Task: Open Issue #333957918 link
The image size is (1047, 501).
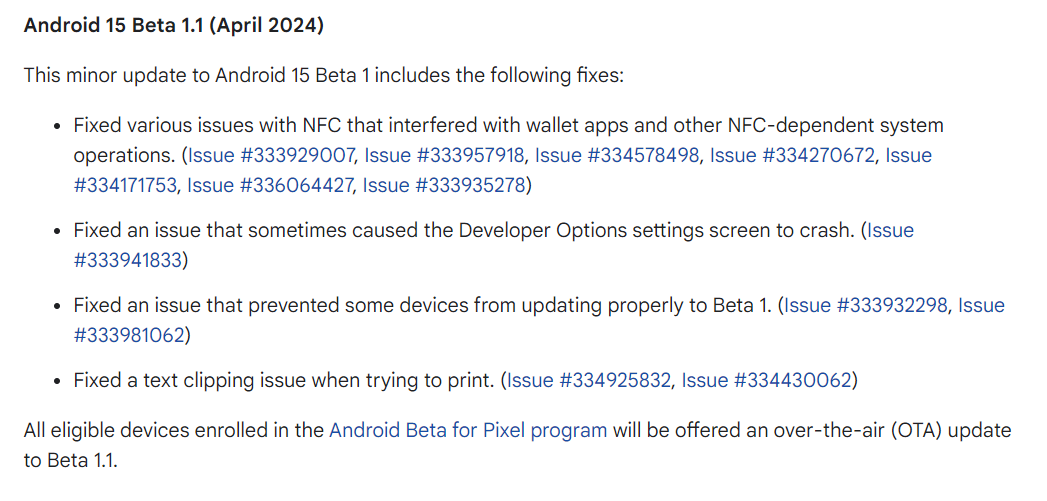Action: (444, 156)
